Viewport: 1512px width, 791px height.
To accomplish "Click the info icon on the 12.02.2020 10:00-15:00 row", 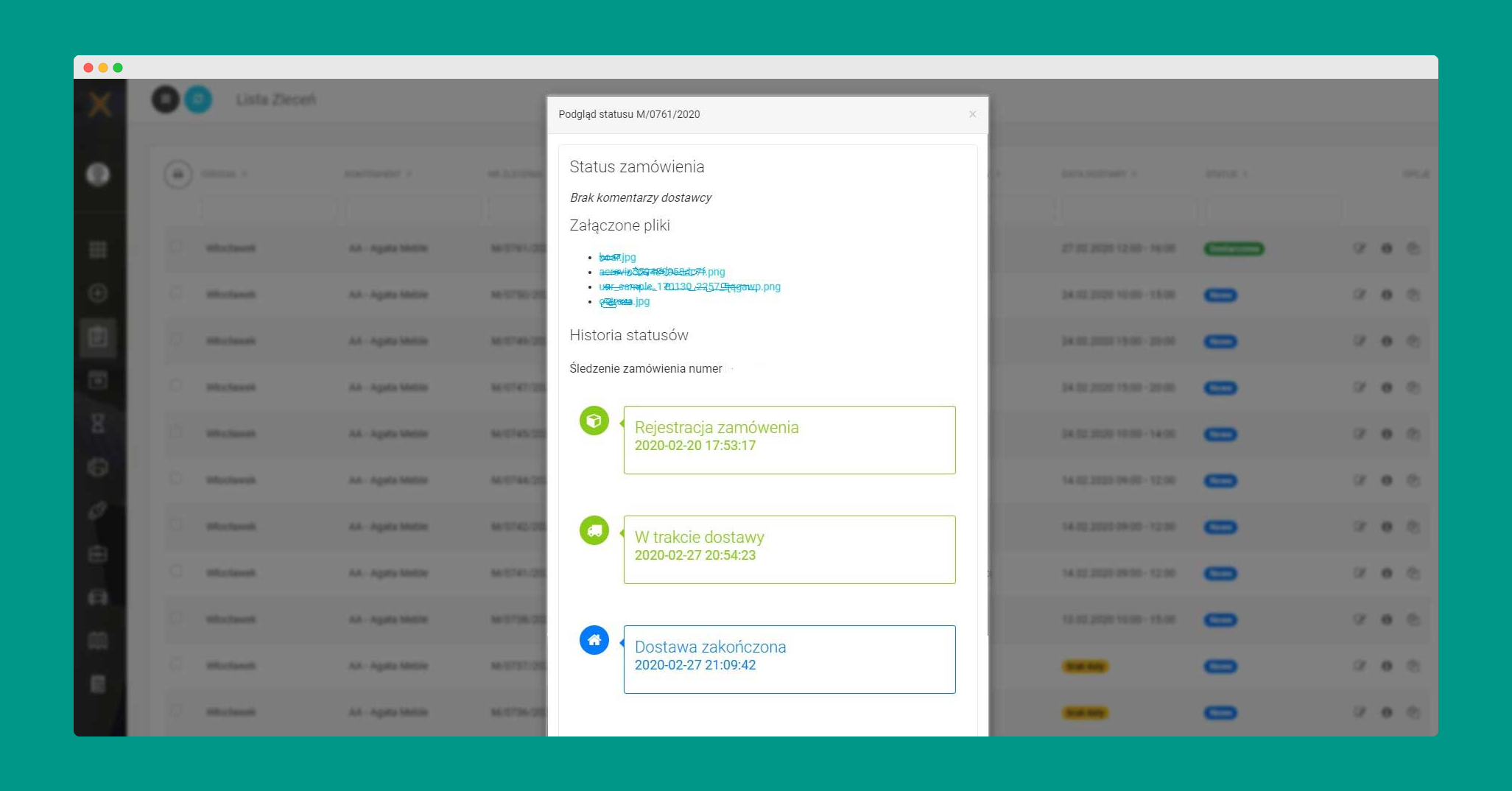I will tap(1387, 620).
